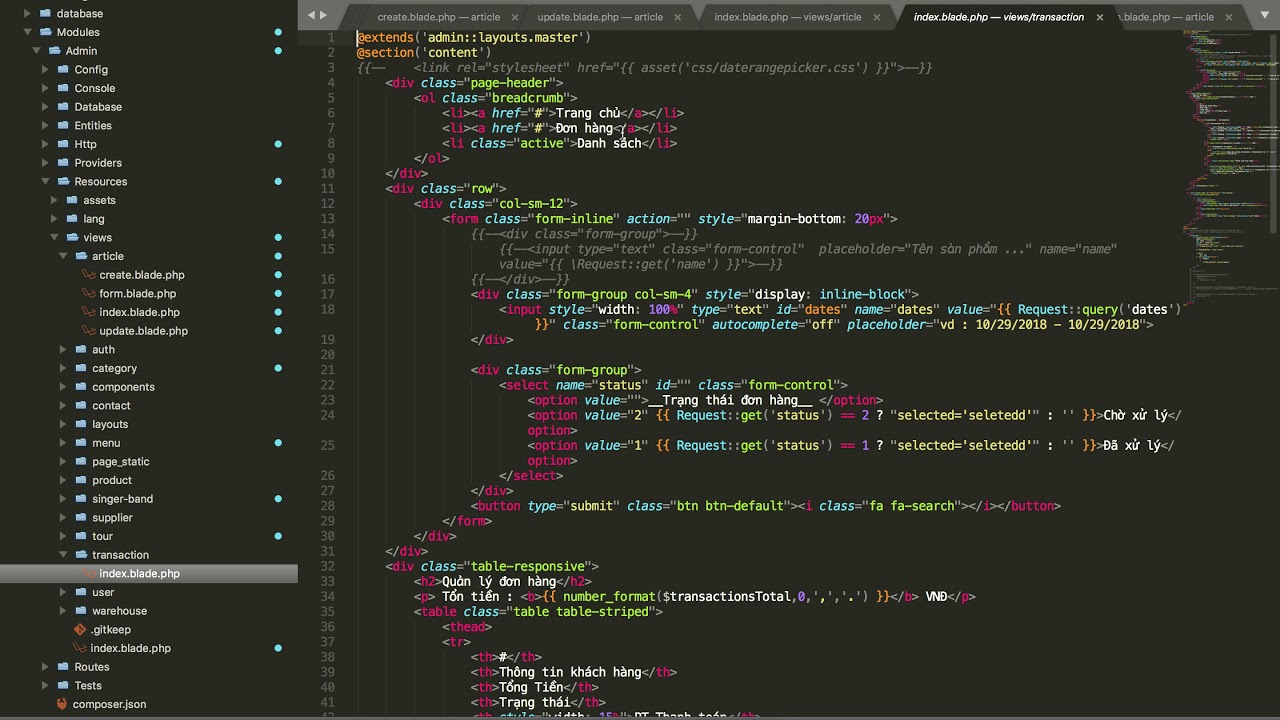Click the database folder icon
The image size is (1280, 720).
44,14
